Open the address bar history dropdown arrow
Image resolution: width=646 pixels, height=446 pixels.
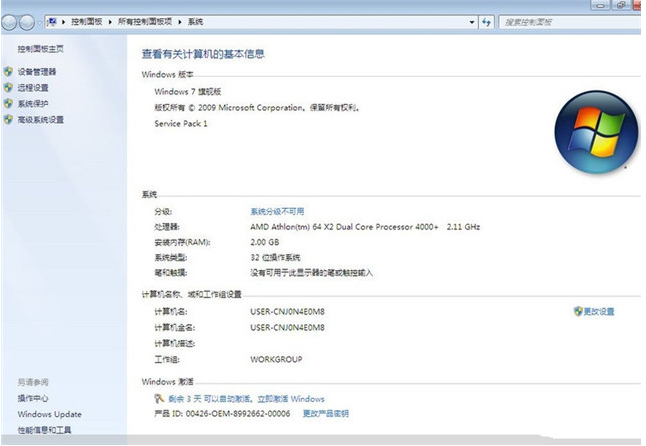point(472,22)
